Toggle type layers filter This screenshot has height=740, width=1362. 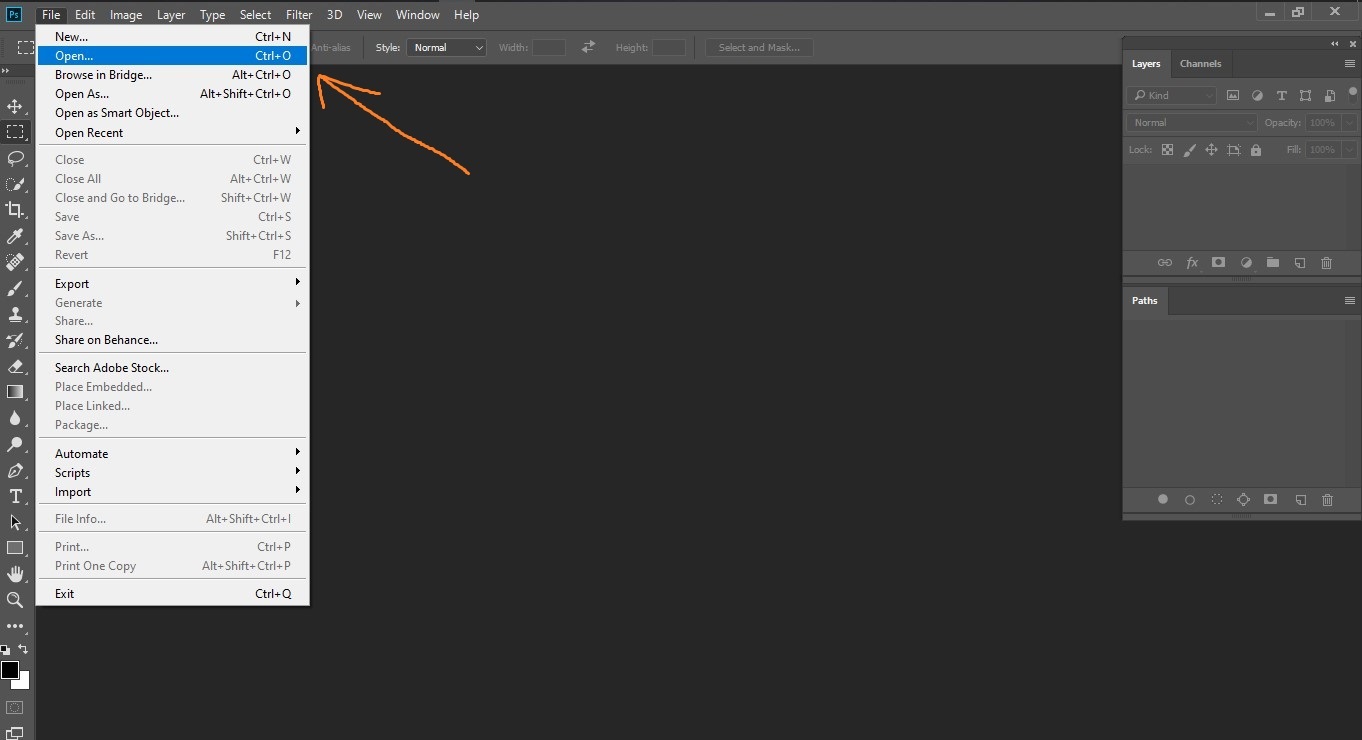pos(1281,95)
